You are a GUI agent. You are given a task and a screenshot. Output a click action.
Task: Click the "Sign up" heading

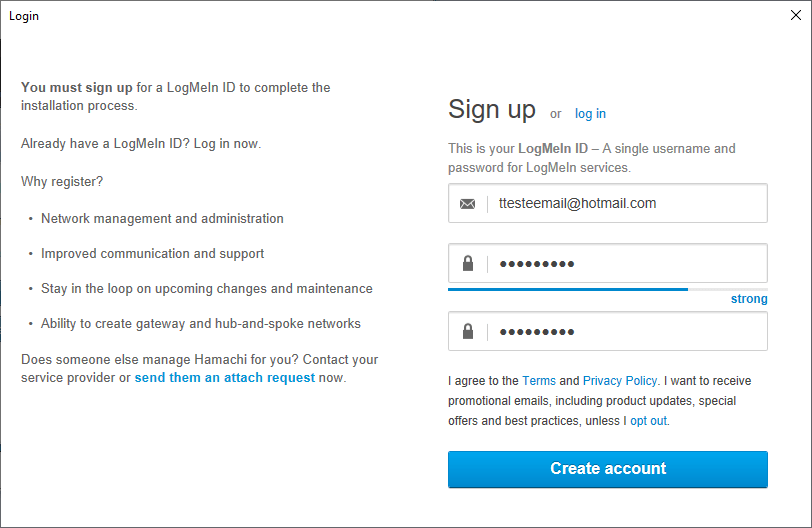coord(492,110)
